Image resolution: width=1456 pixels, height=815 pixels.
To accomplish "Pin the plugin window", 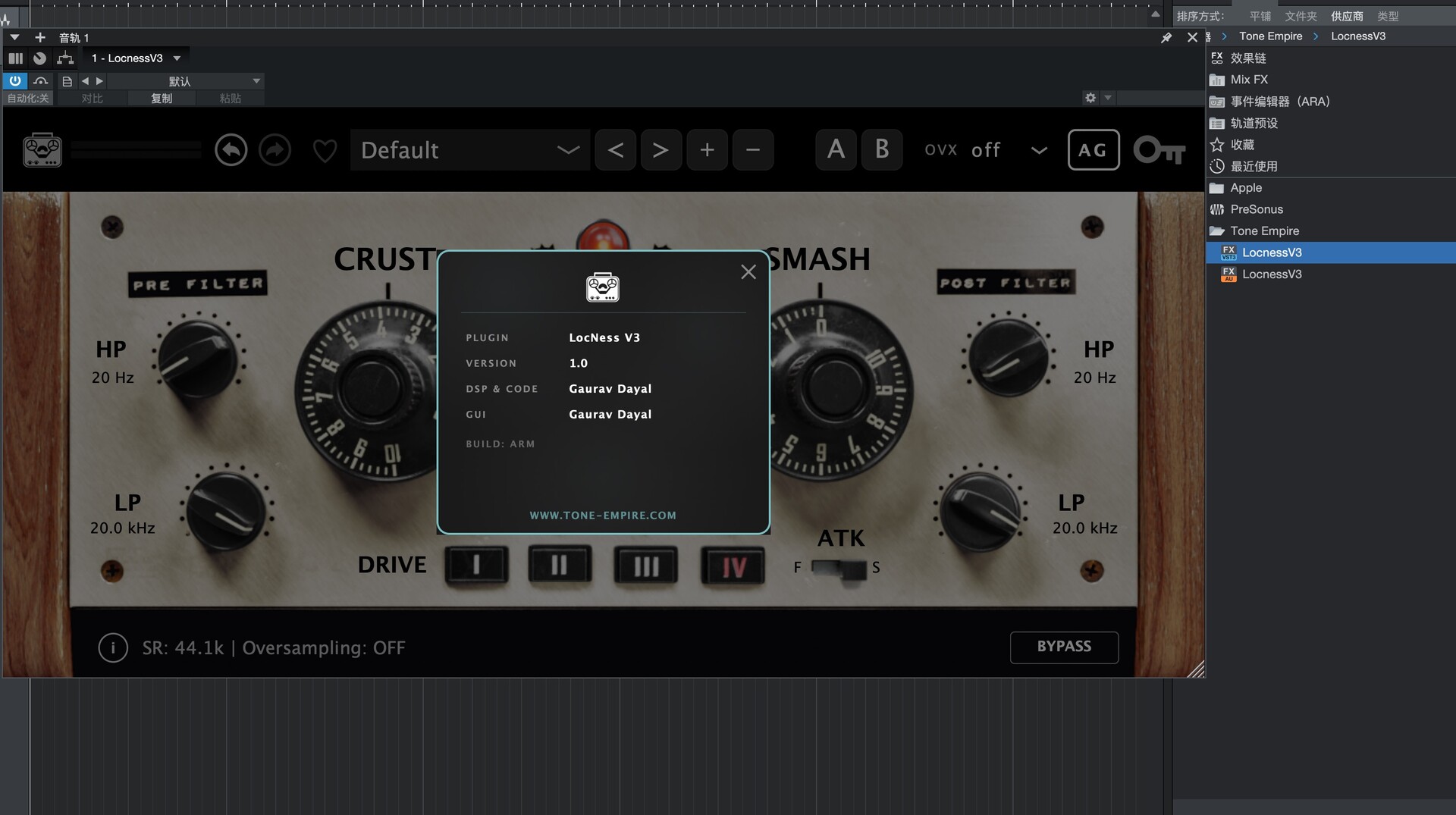I will pyautogui.click(x=1166, y=37).
